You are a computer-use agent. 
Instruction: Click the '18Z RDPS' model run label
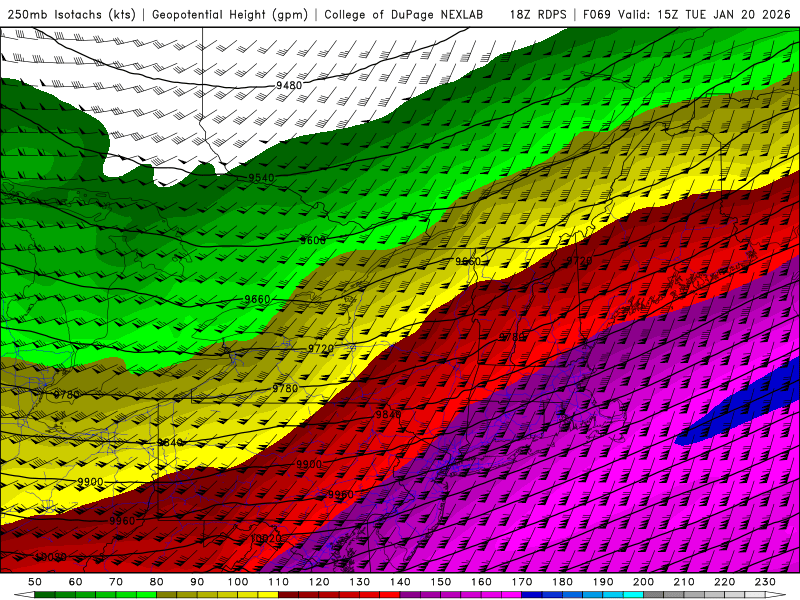tap(538, 14)
